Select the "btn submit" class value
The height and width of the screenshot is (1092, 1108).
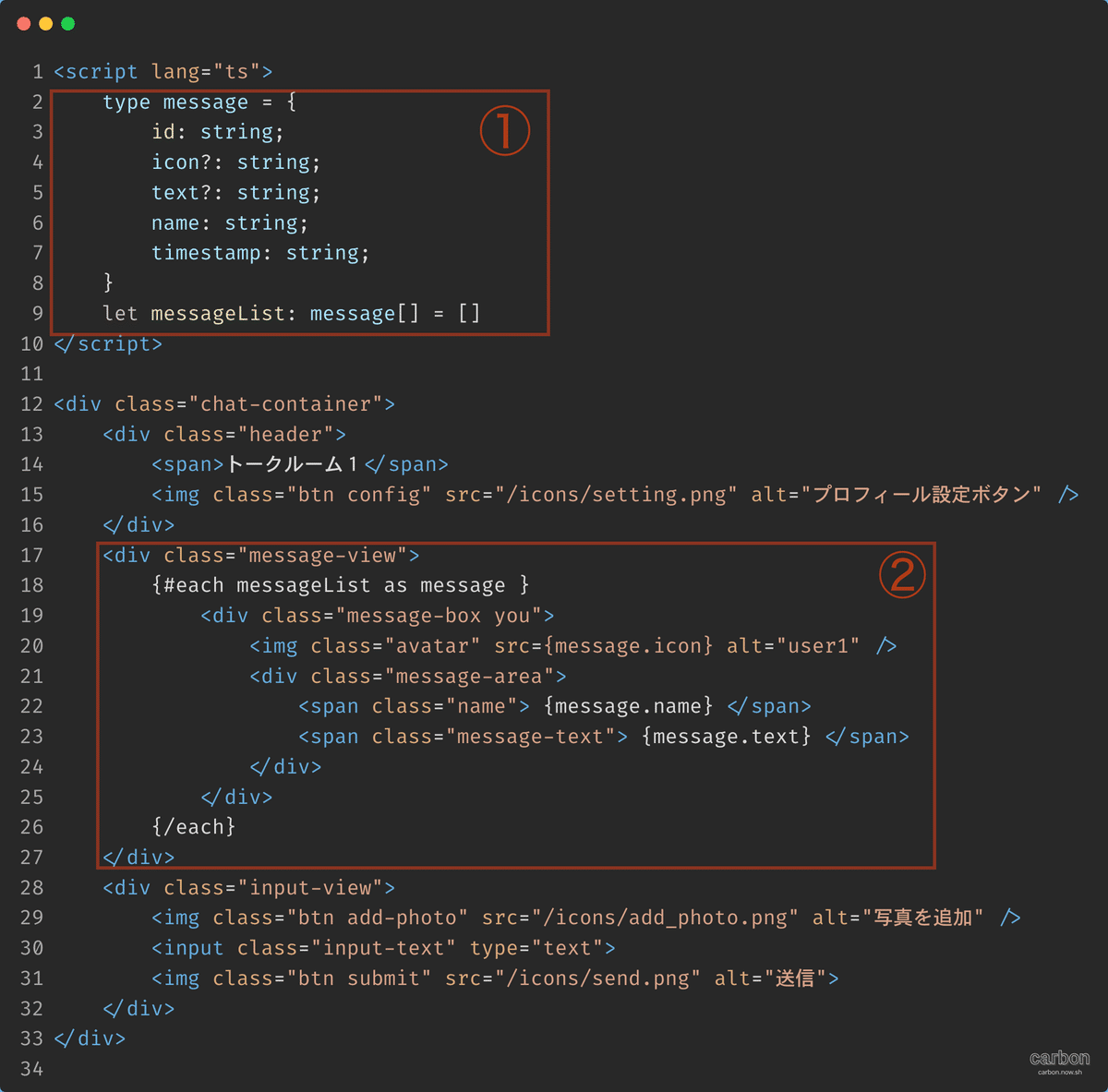pyautogui.click(x=359, y=978)
